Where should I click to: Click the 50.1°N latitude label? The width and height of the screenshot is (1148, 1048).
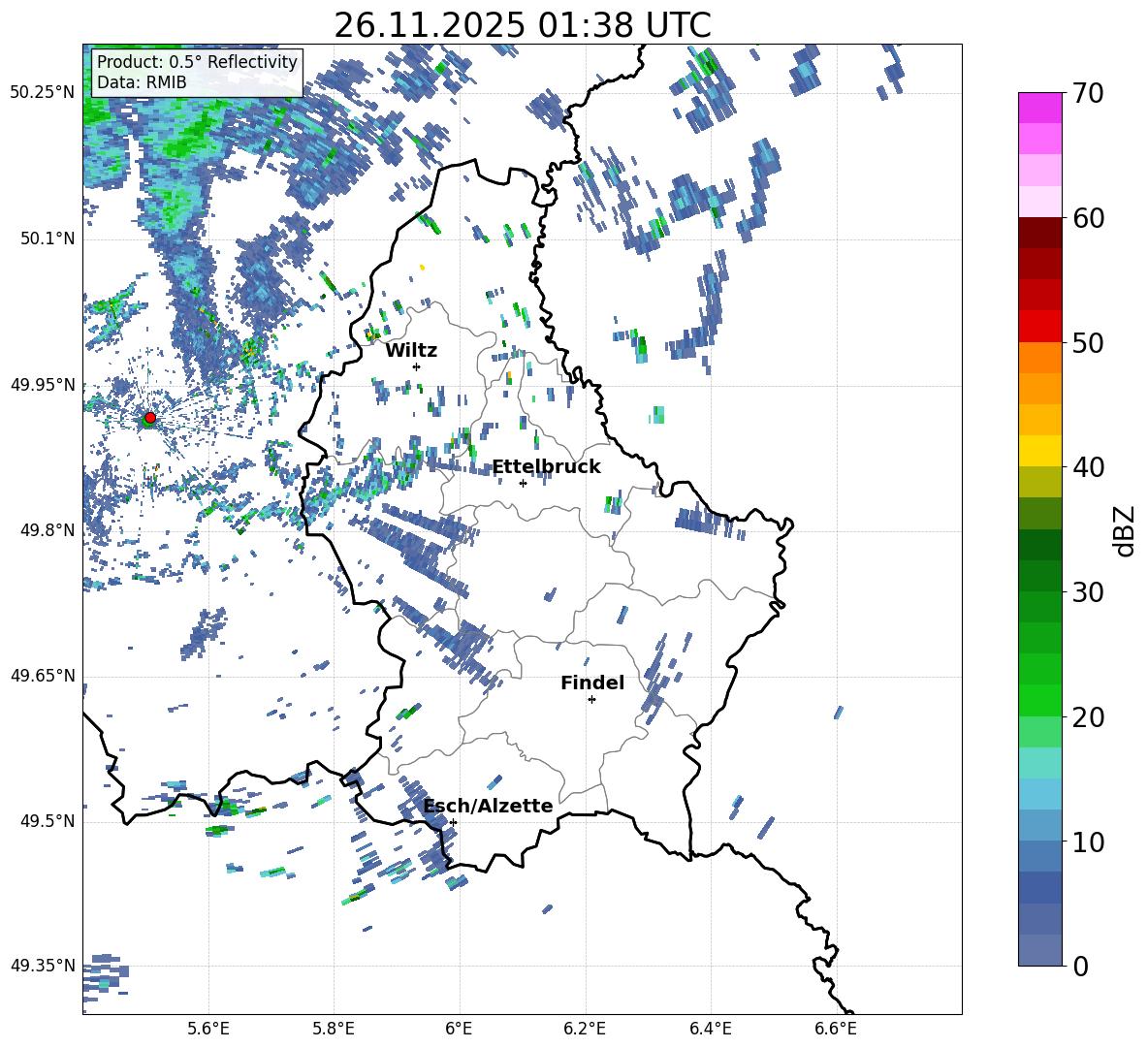pyautogui.click(x=48, y=238)
